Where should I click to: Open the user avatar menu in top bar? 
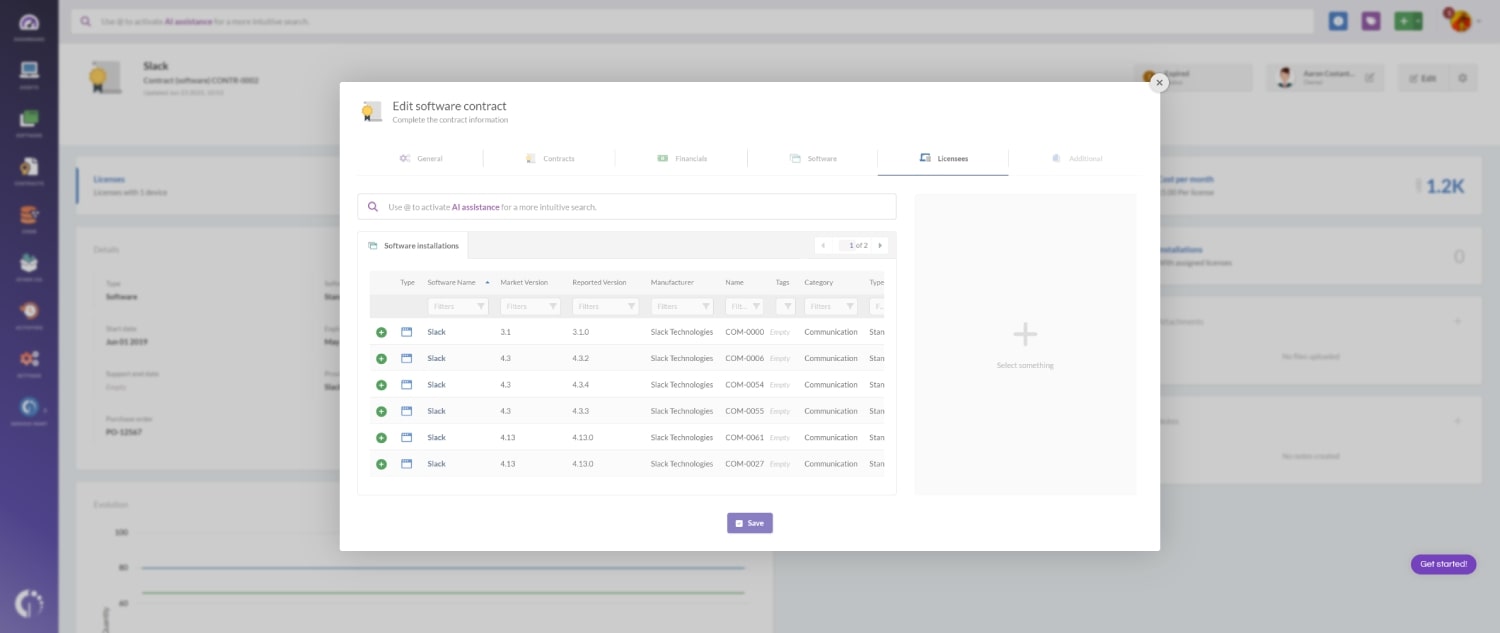tap(1460, 20)
